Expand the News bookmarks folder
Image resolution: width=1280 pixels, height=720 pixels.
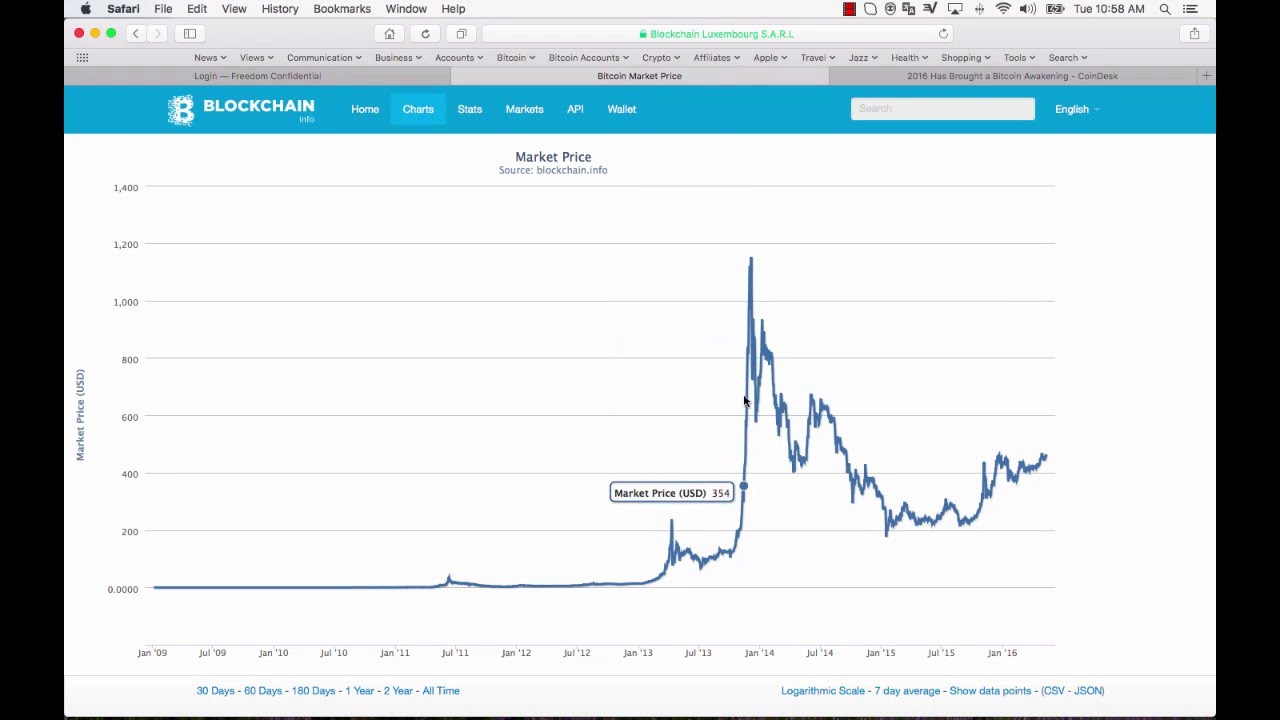click(210, 58)
